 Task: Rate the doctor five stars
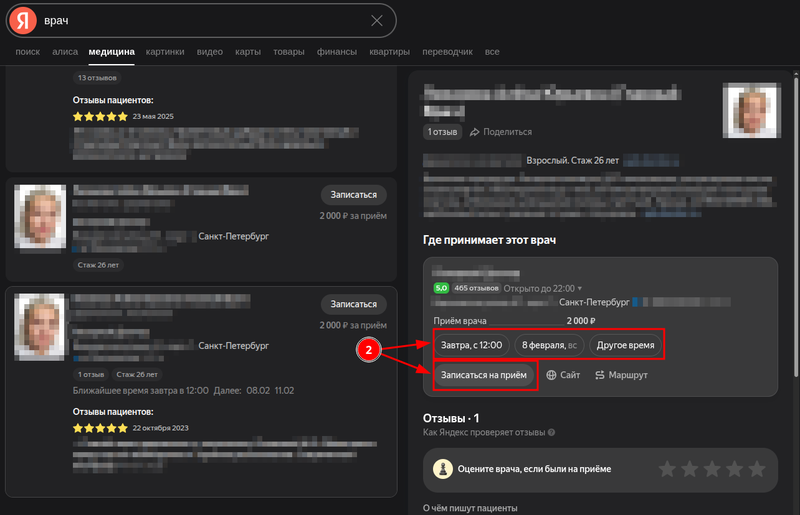[757, 468]
